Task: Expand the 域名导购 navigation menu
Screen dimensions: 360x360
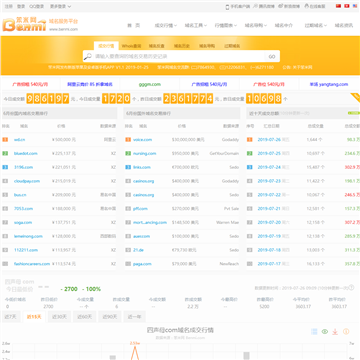Action: (256, 25)
